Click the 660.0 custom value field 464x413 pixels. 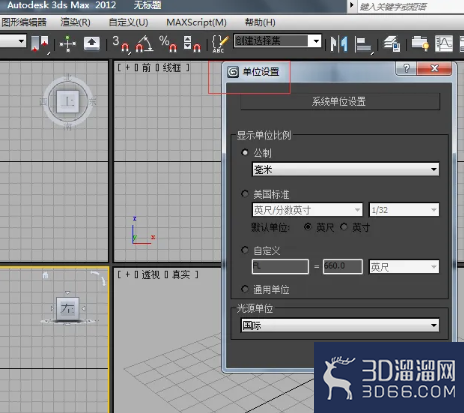(x=343, y=267)
